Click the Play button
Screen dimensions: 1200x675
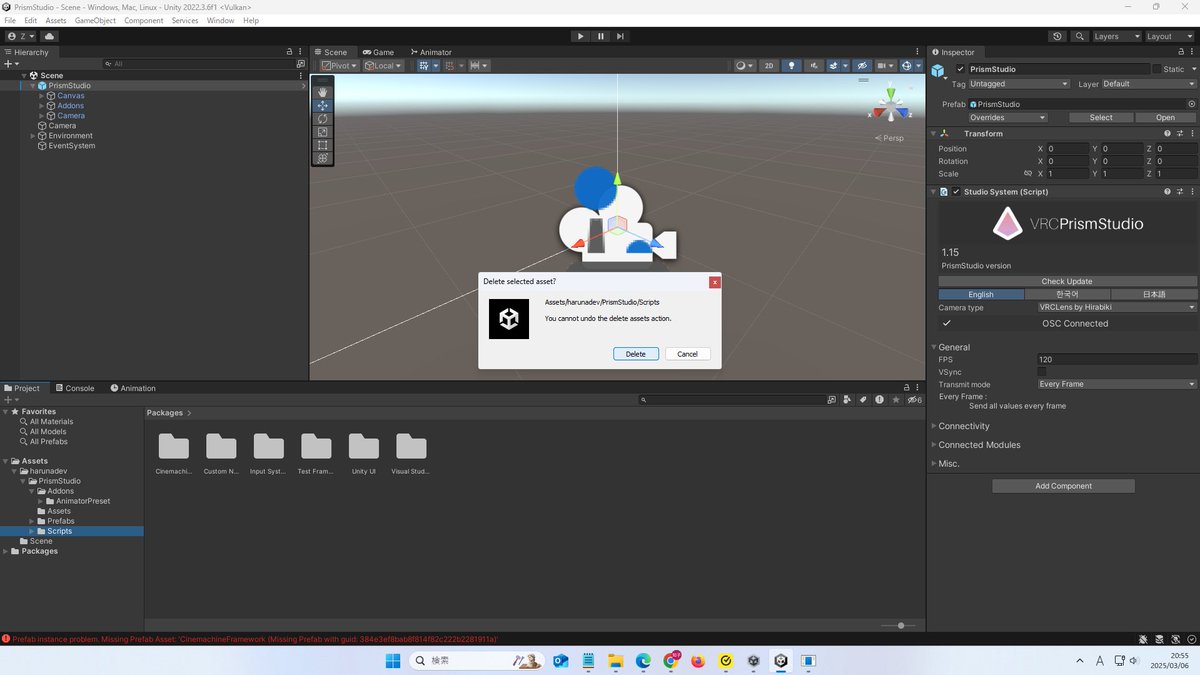(x=580, y=36)
